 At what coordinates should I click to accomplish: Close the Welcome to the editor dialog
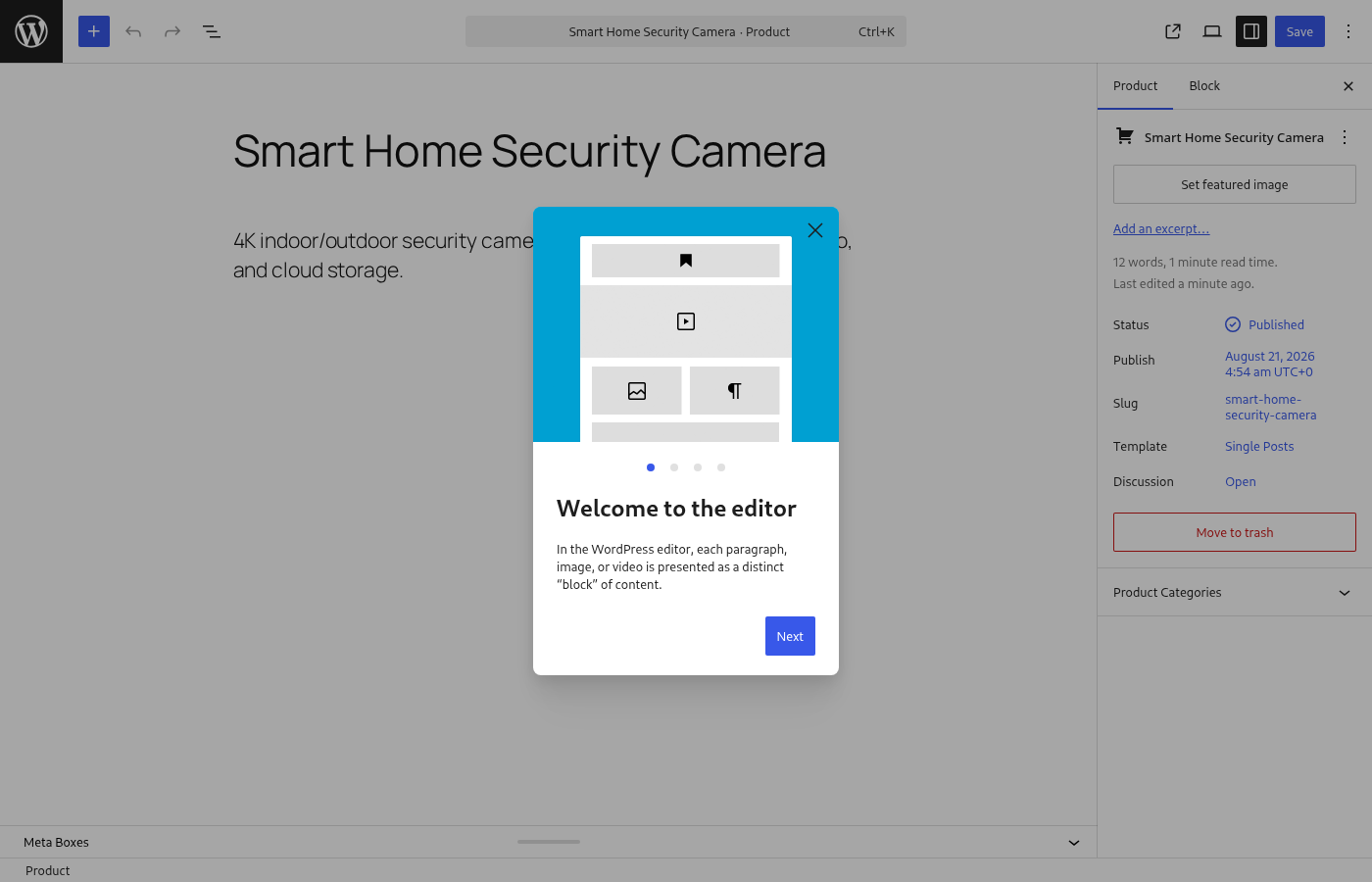click(815, 230)
